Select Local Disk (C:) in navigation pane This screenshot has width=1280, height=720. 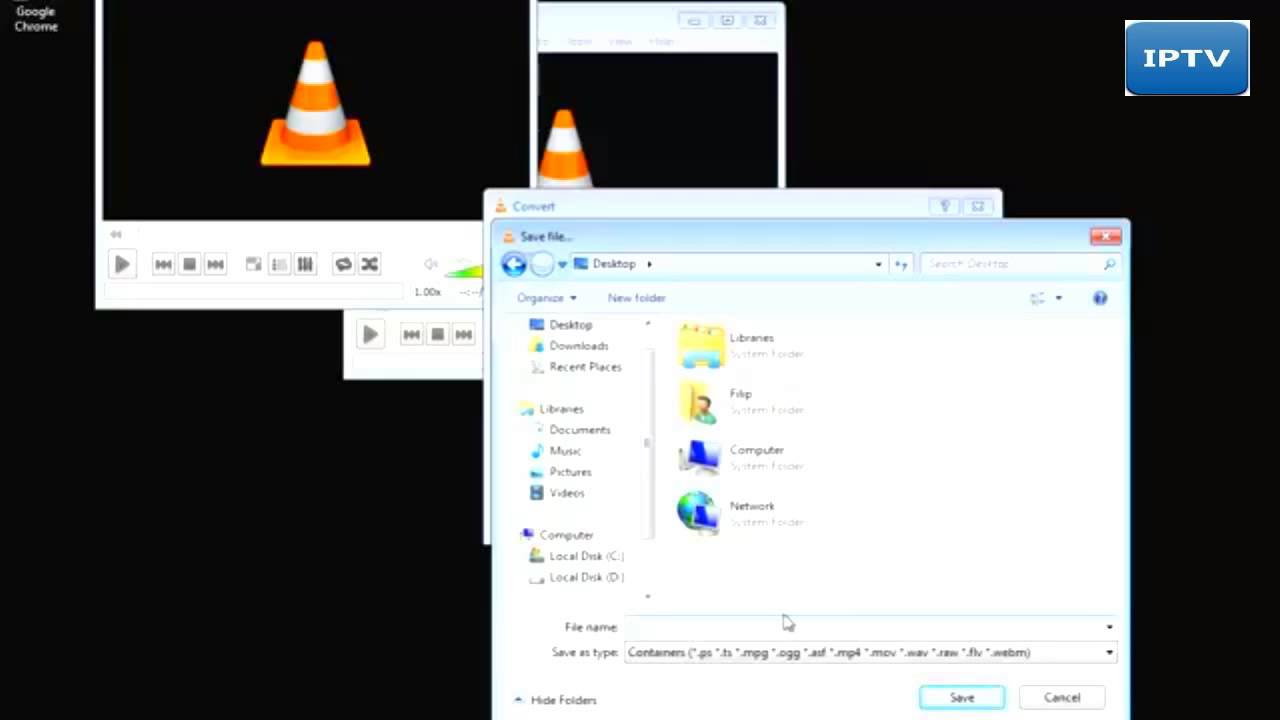(x=586, y=556)
